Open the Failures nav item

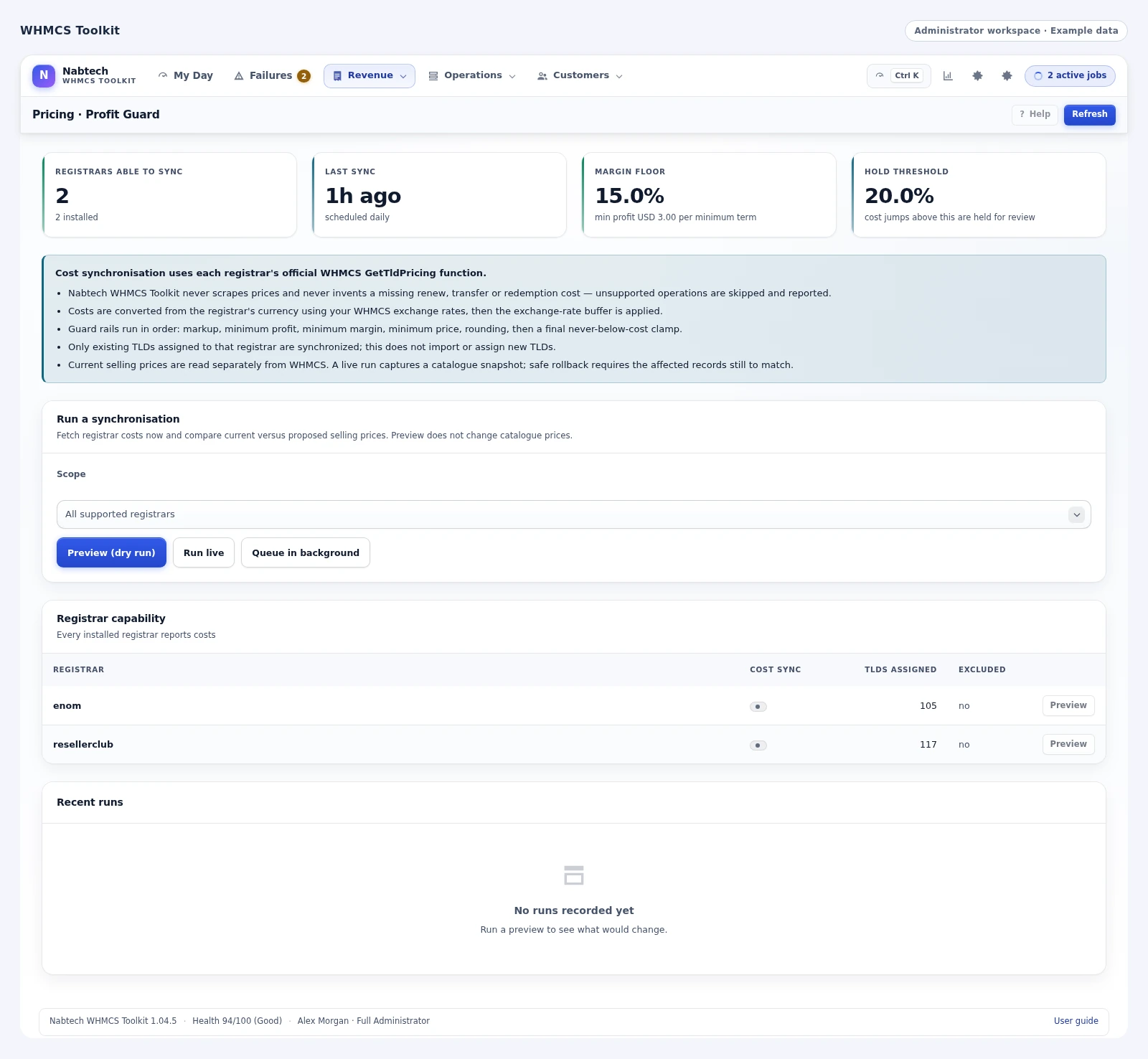[272, 75]
